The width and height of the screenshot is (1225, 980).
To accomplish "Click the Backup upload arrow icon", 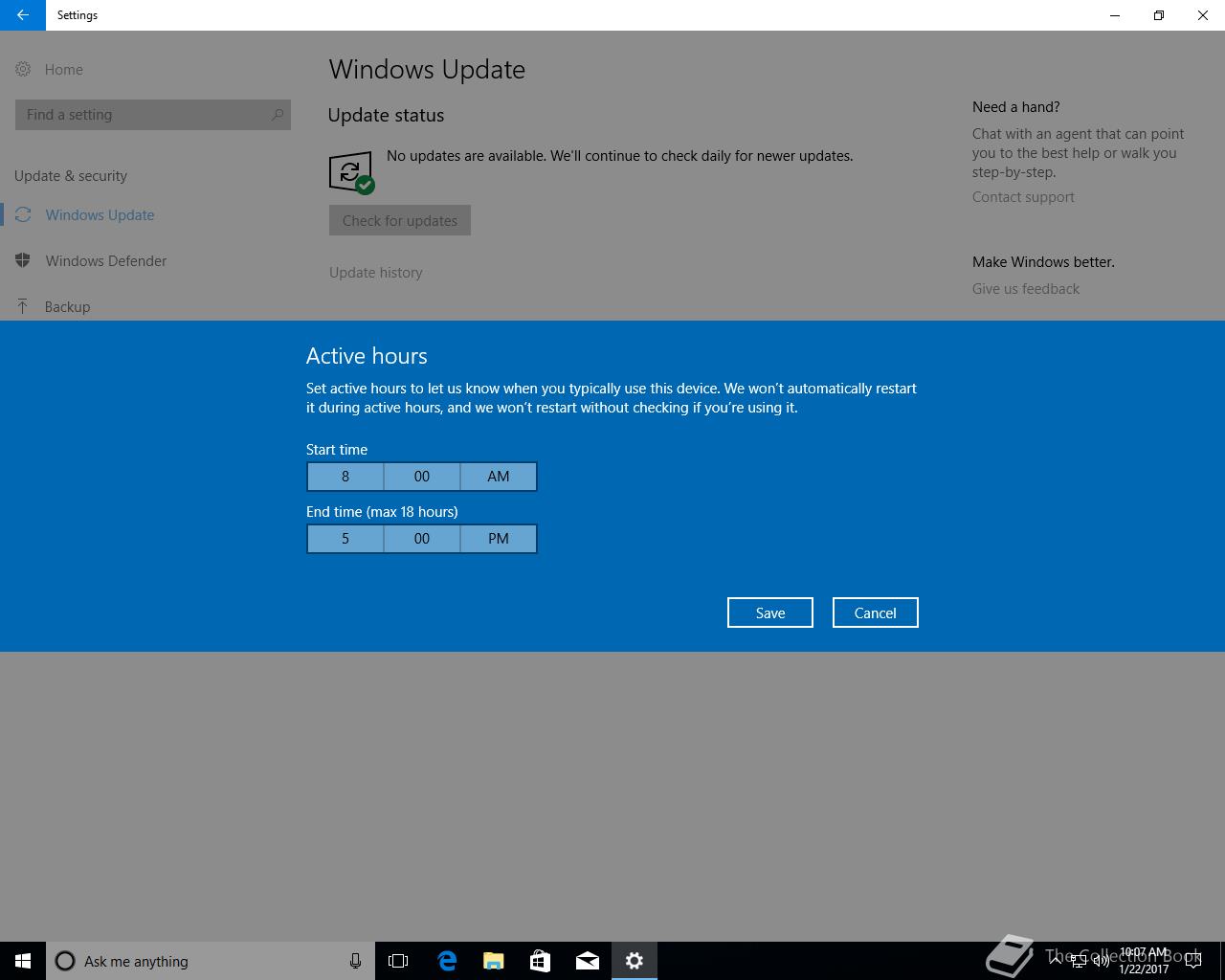I will pos(23,306).
